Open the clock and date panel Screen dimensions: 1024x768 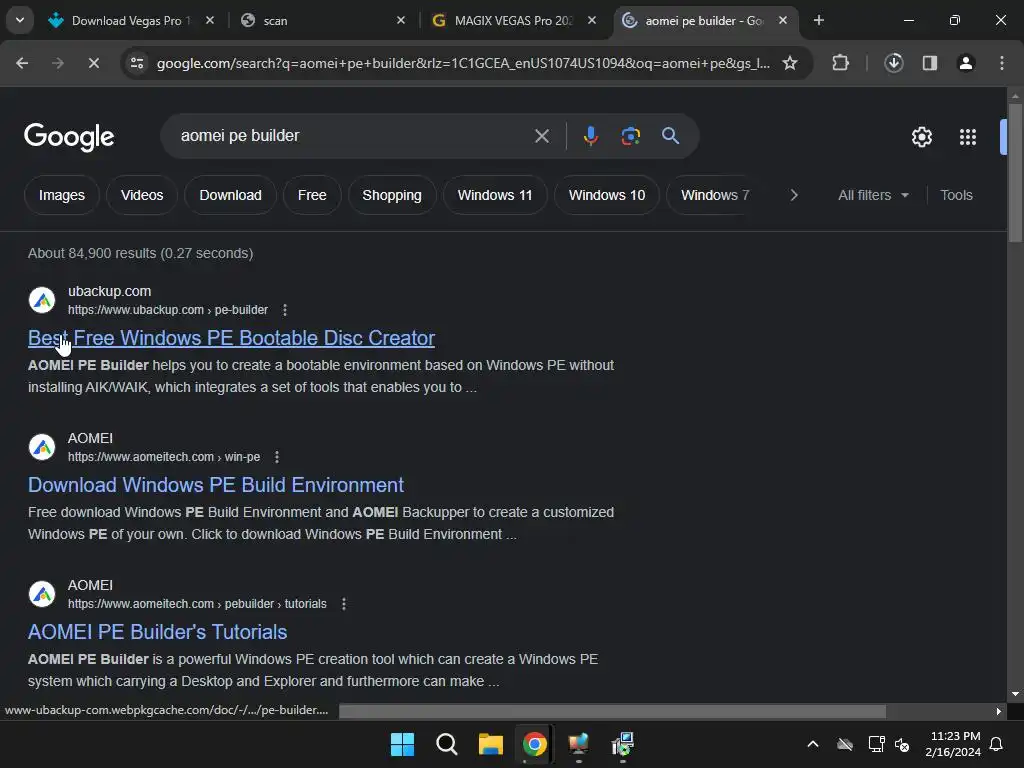click(x=953, y=744)
